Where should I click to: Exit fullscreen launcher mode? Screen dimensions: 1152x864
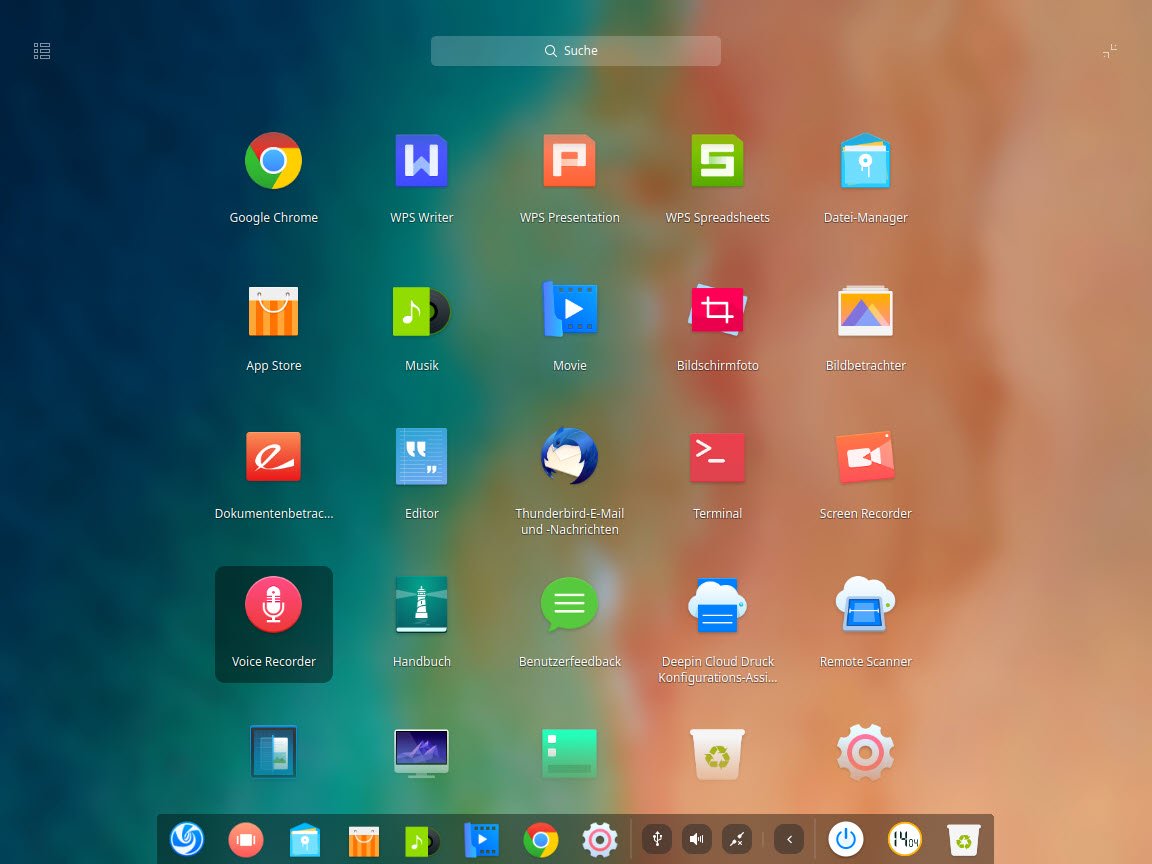1109,51
